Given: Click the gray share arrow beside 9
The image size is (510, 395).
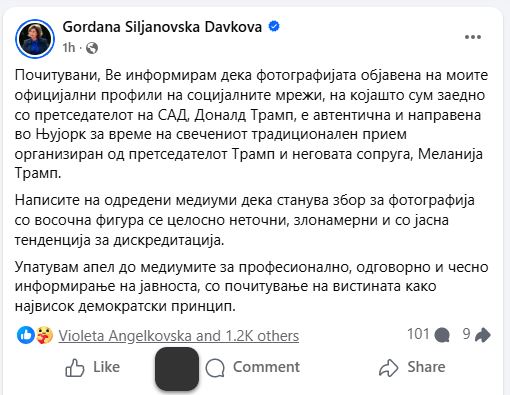Looking at the screenshot, I should [483, 335].
